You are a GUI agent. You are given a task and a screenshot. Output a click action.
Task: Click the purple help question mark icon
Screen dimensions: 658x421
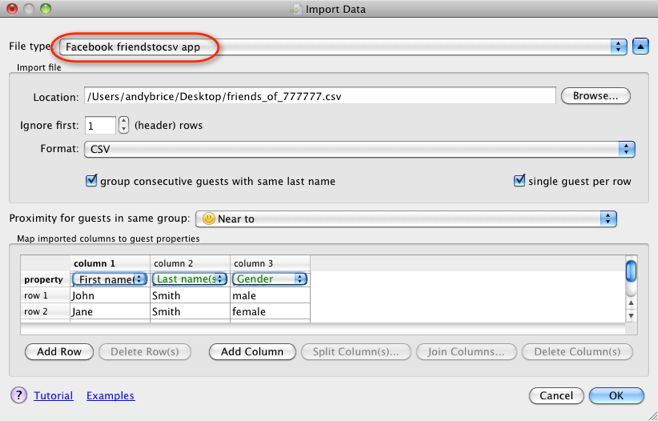pyautogui.click(x=18, y=395)
